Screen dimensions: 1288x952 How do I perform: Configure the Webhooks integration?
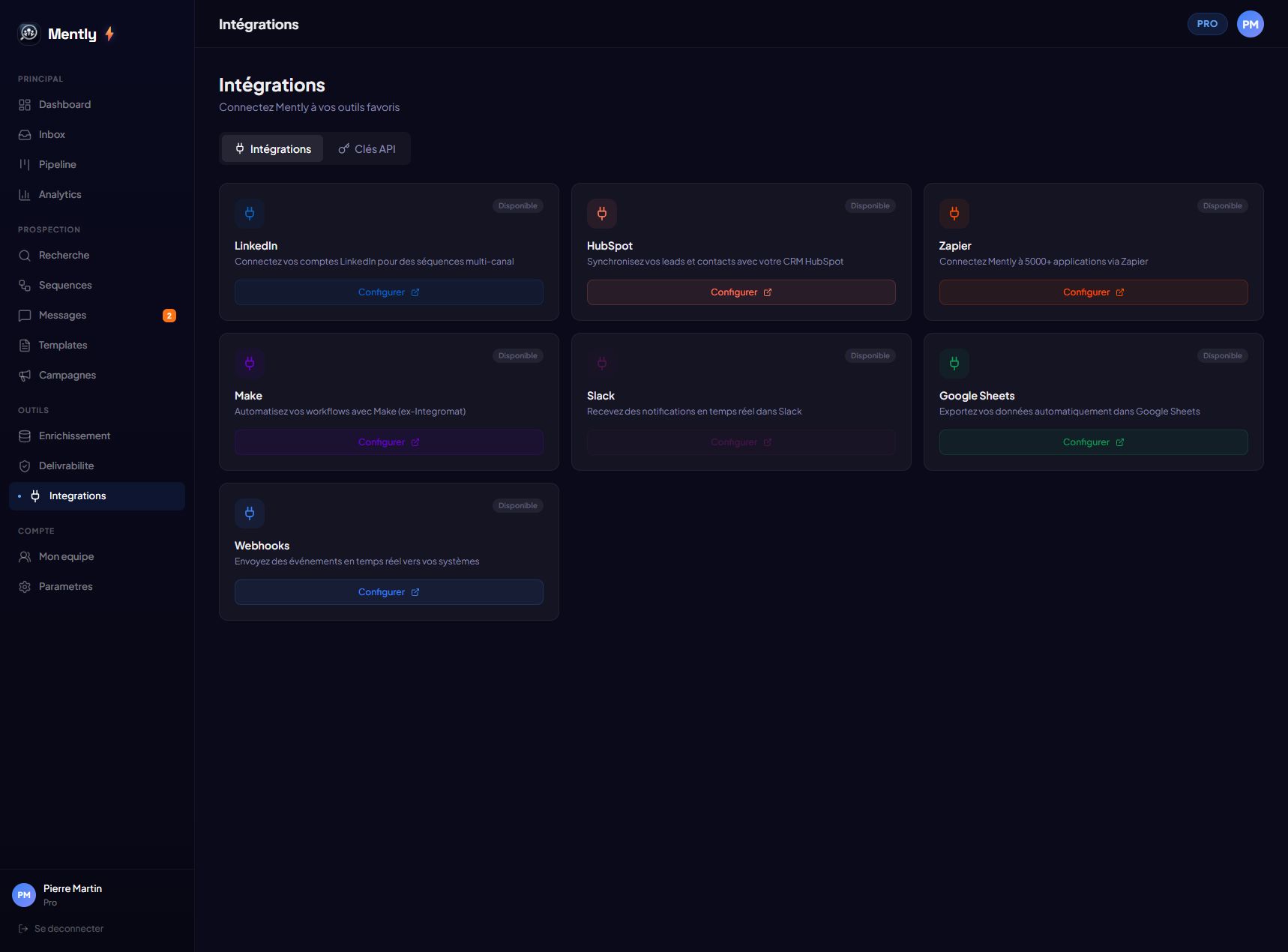(389, 592)
